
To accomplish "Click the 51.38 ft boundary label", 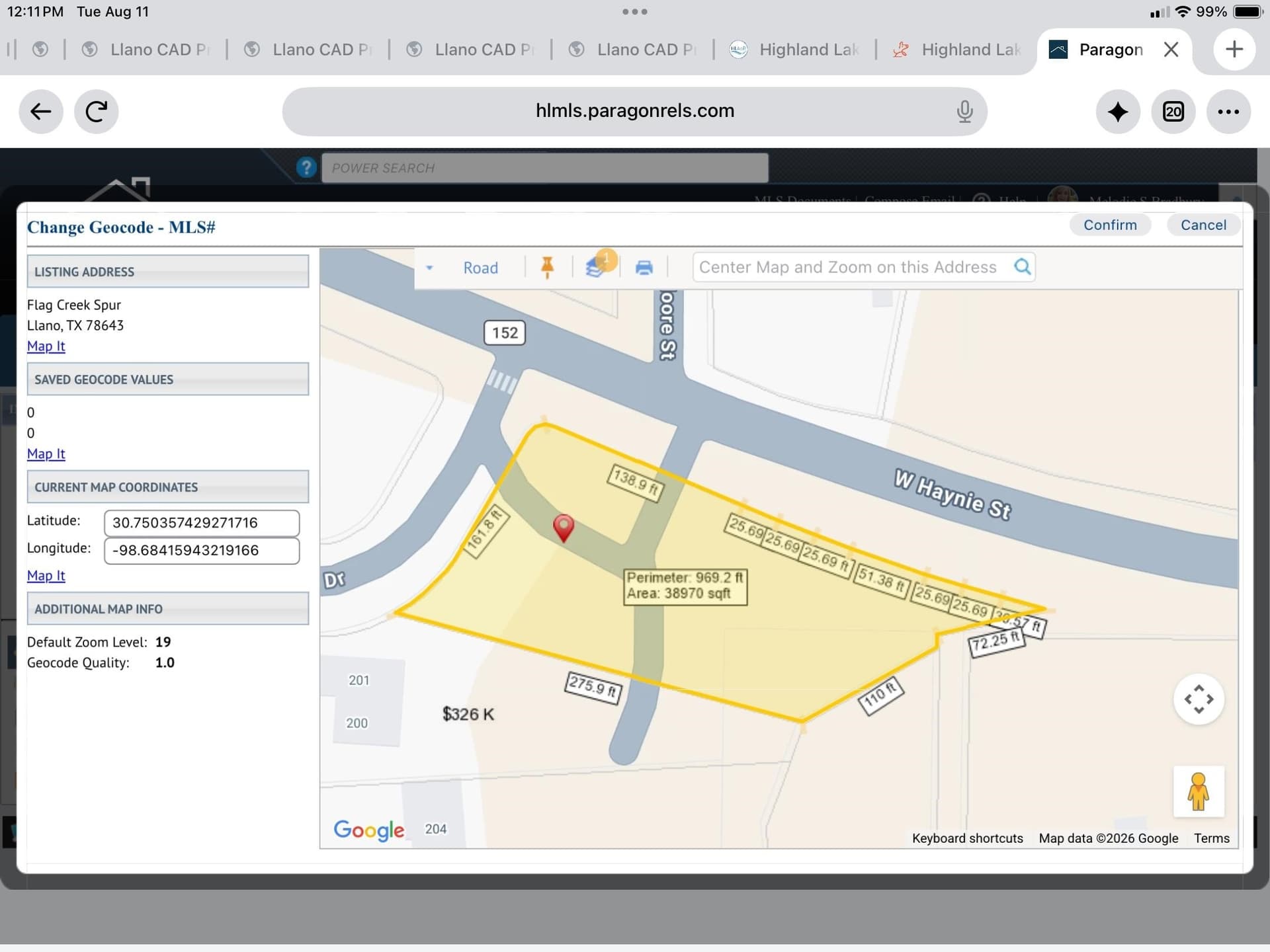I will click(x=881, y=580).
